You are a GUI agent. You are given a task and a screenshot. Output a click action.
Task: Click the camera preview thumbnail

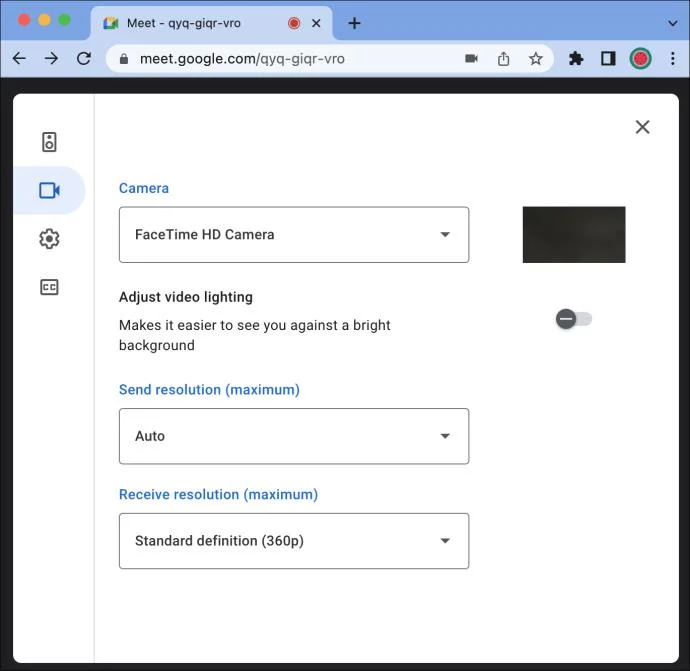574,235
